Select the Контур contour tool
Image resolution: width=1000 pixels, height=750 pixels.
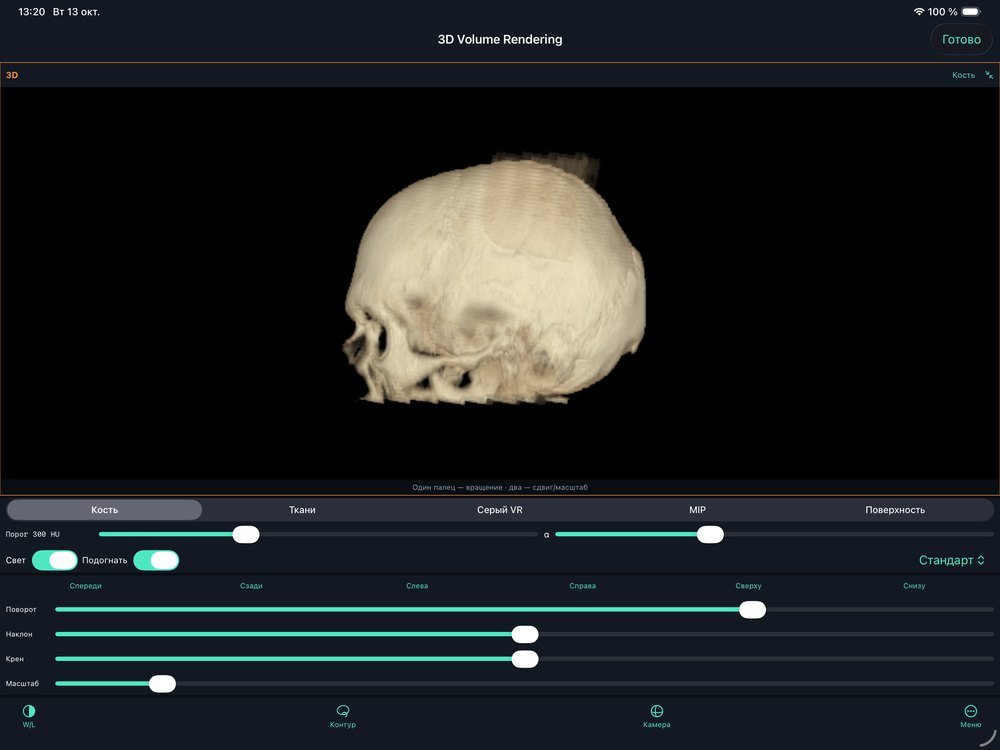tap(342, 716)
